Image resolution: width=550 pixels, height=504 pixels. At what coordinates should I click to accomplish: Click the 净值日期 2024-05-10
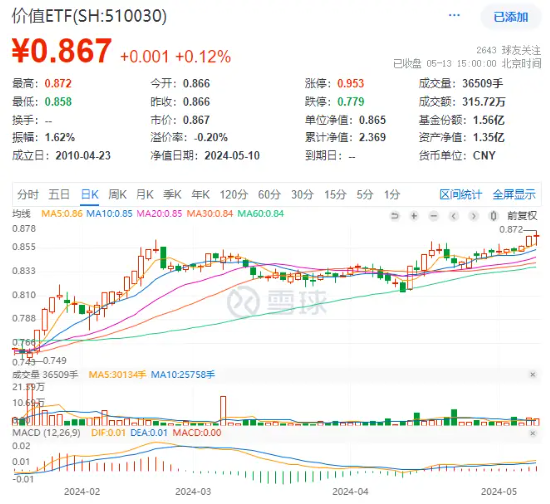[x=232, y=155]
